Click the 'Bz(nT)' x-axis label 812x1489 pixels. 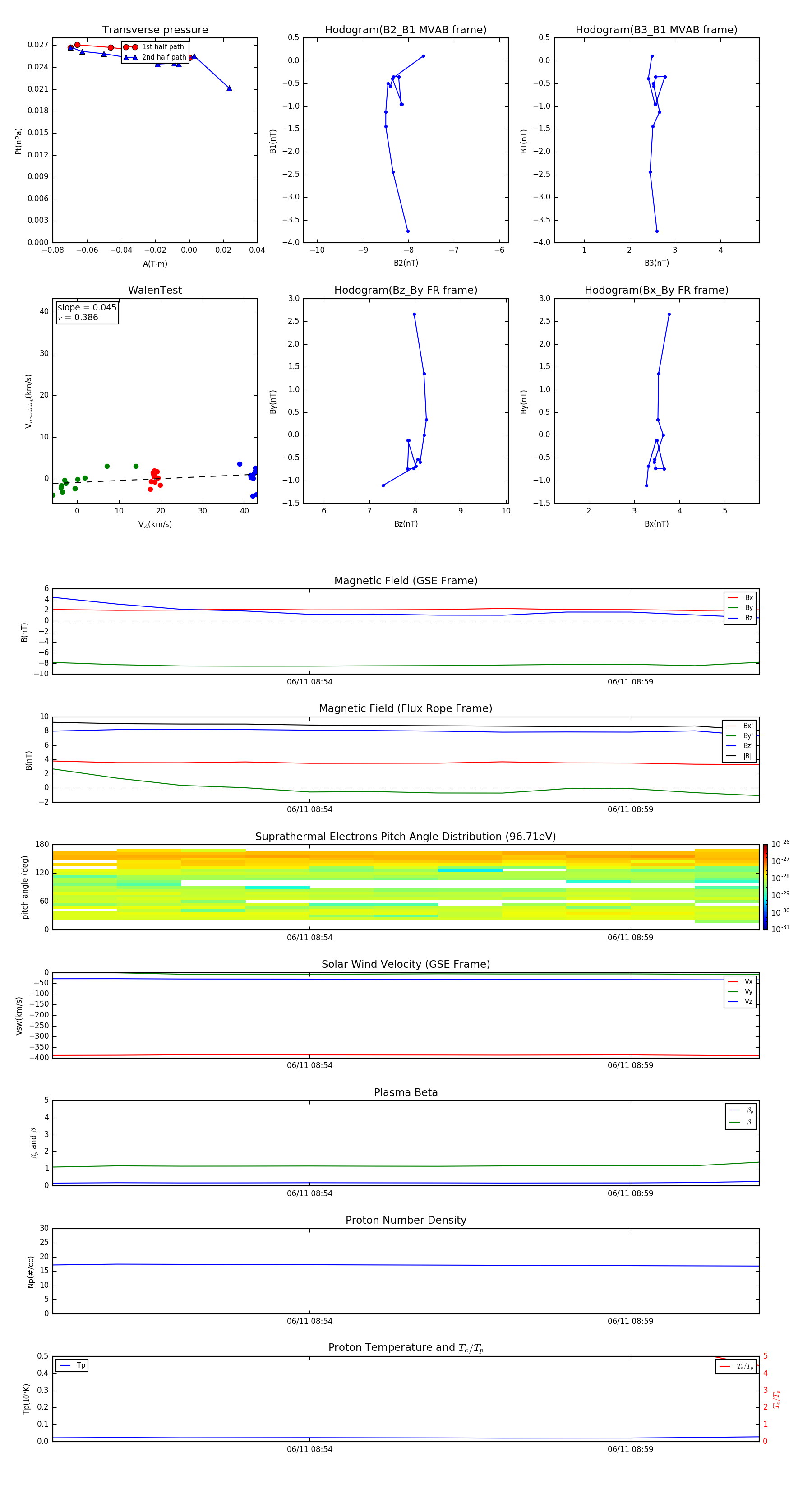point(406,524)
